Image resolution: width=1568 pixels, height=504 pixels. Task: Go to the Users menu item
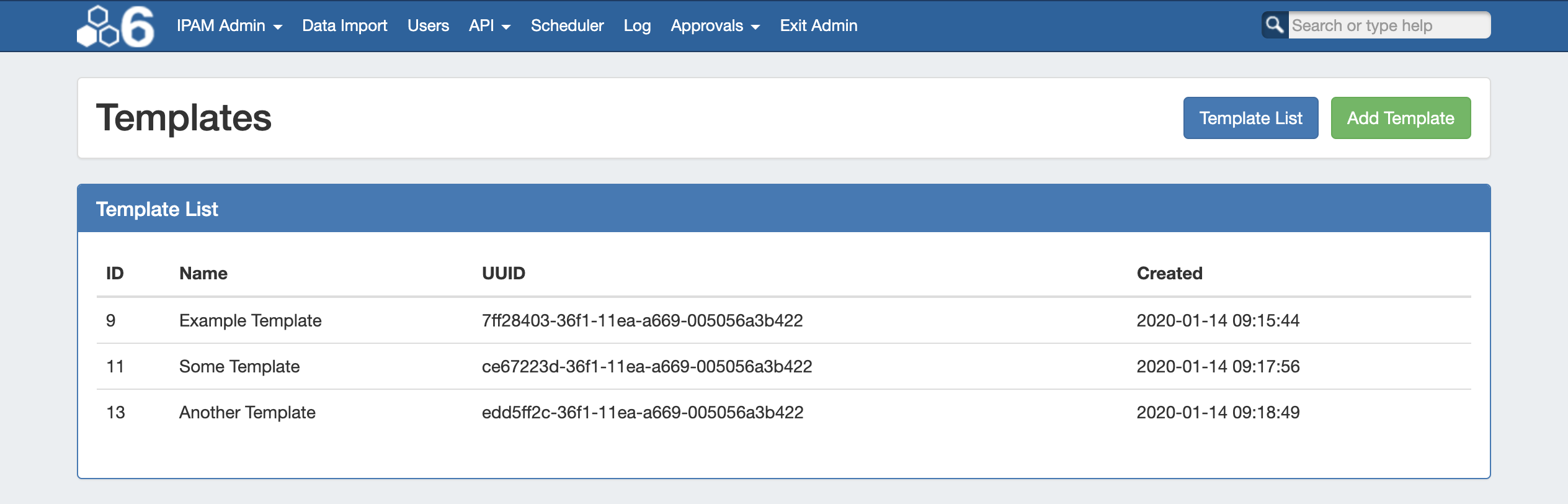pyautogui.click(x=428, y=26)
